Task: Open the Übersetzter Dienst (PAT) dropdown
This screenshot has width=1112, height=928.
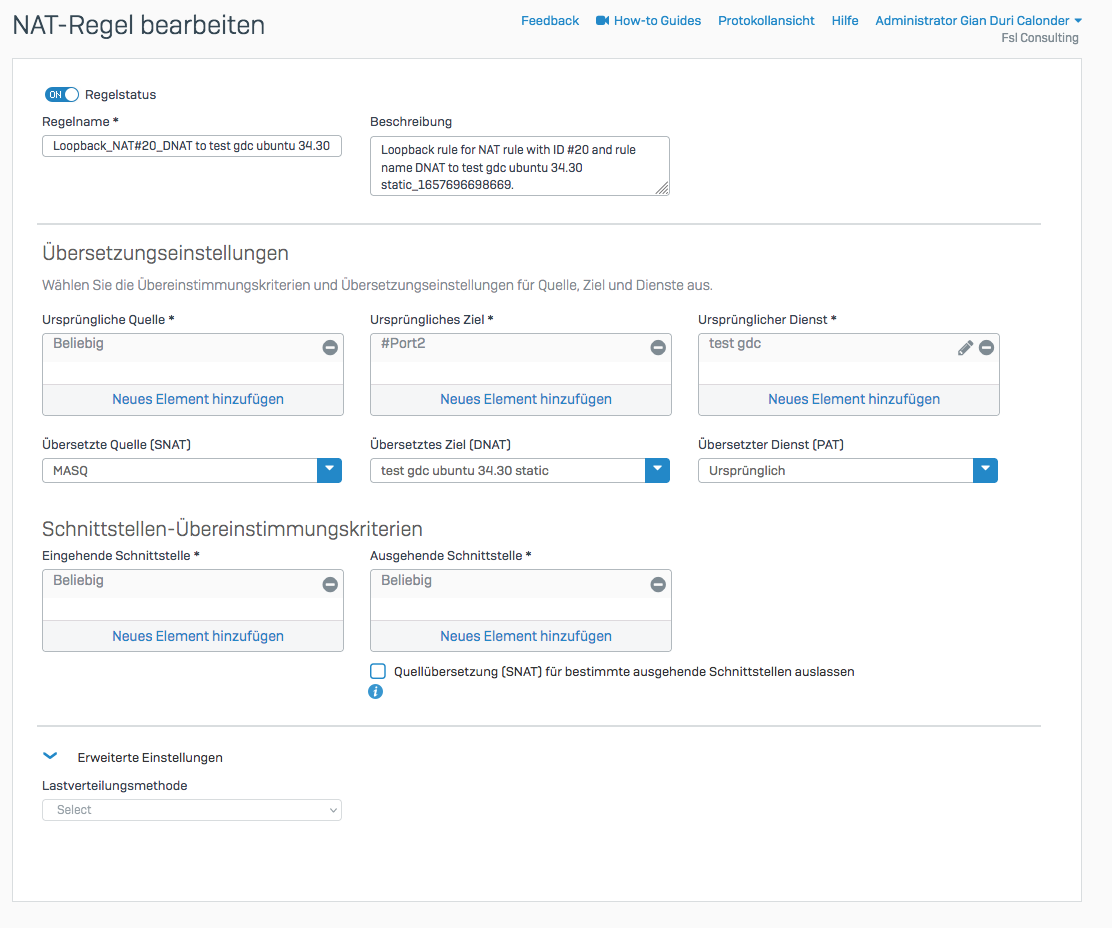Action: [985, 470]
